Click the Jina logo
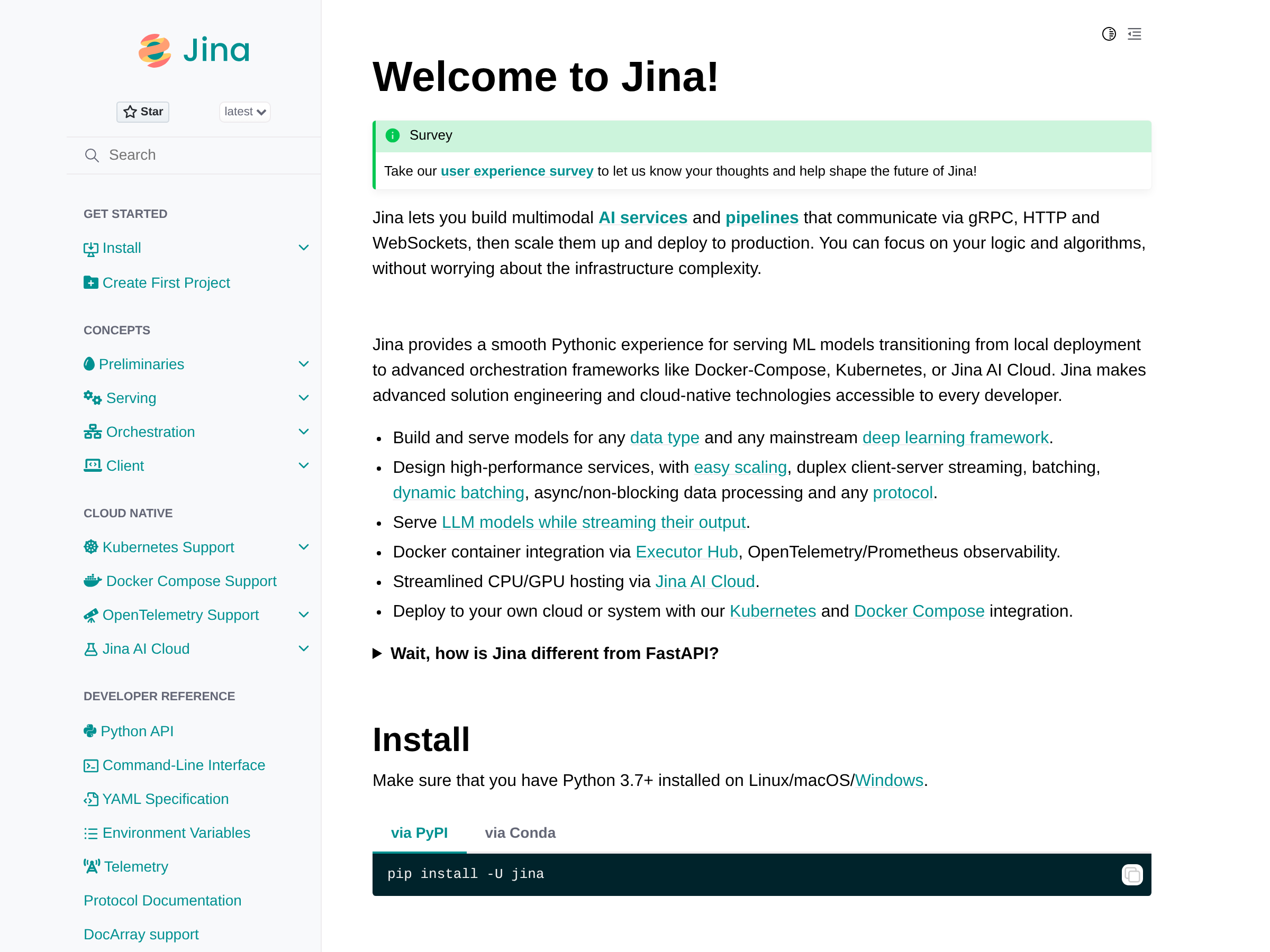The image size is (1270, 952). tap(194, 50)
